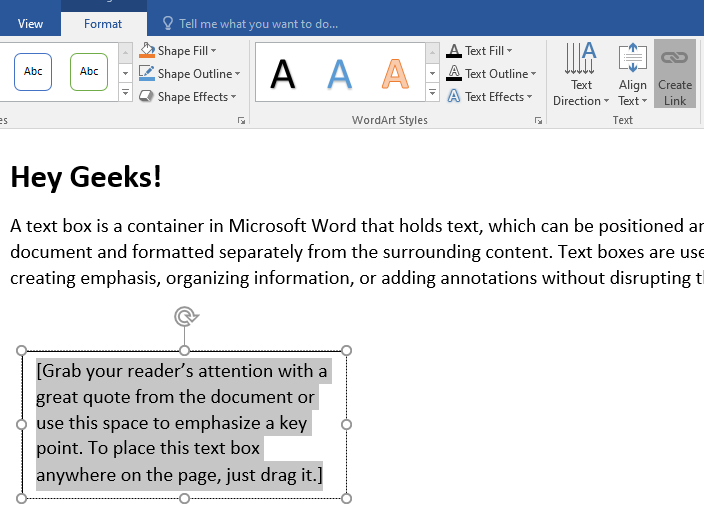Apply the blue WordArt A style
This screenshot has width=704, height=513.
[339, 74]
